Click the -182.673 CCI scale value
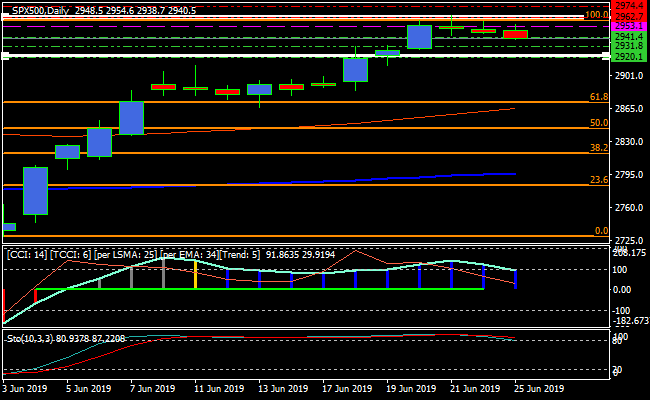 click(630, 321)
